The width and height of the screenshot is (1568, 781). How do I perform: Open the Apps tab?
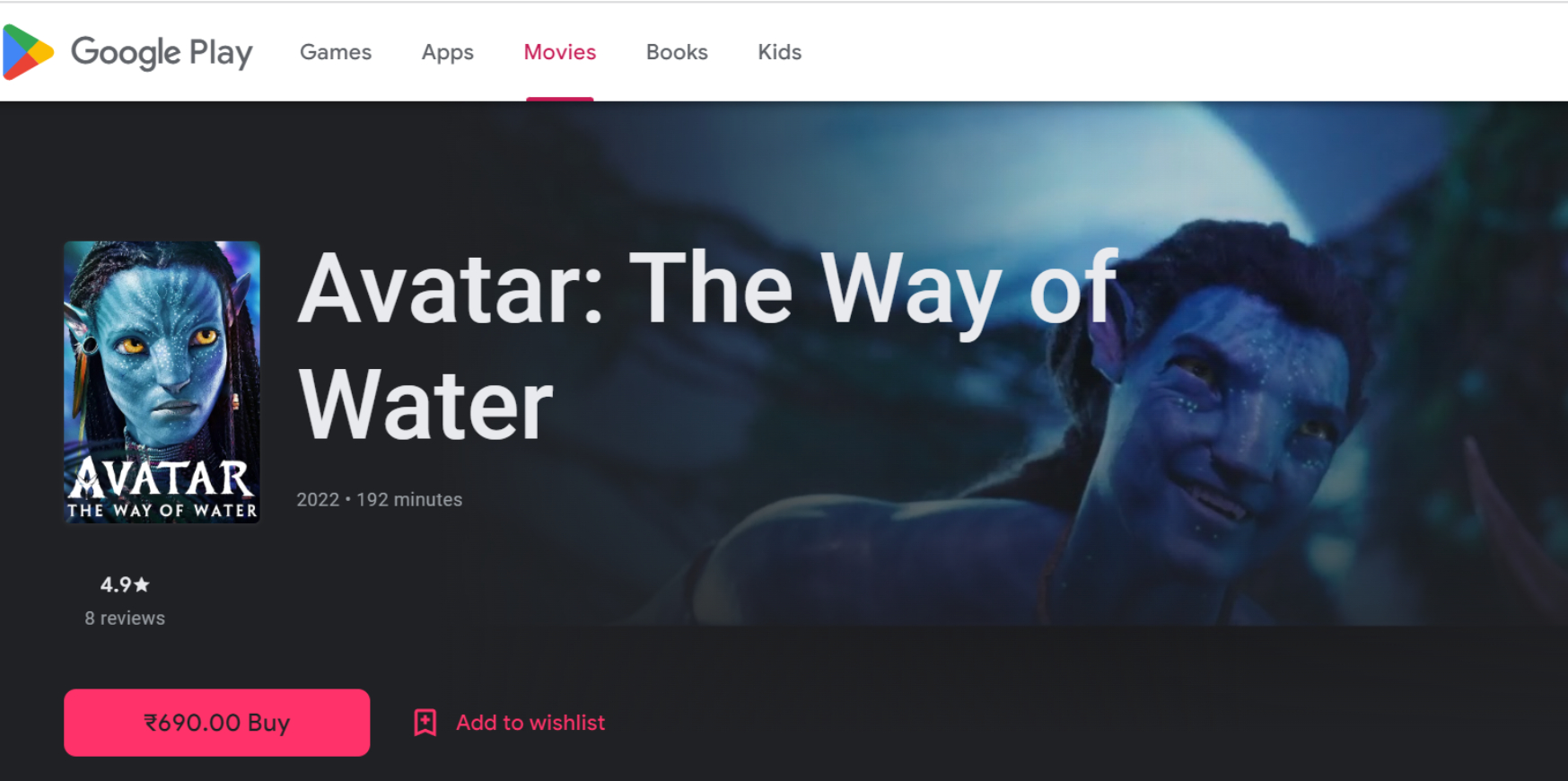point(448,52)
